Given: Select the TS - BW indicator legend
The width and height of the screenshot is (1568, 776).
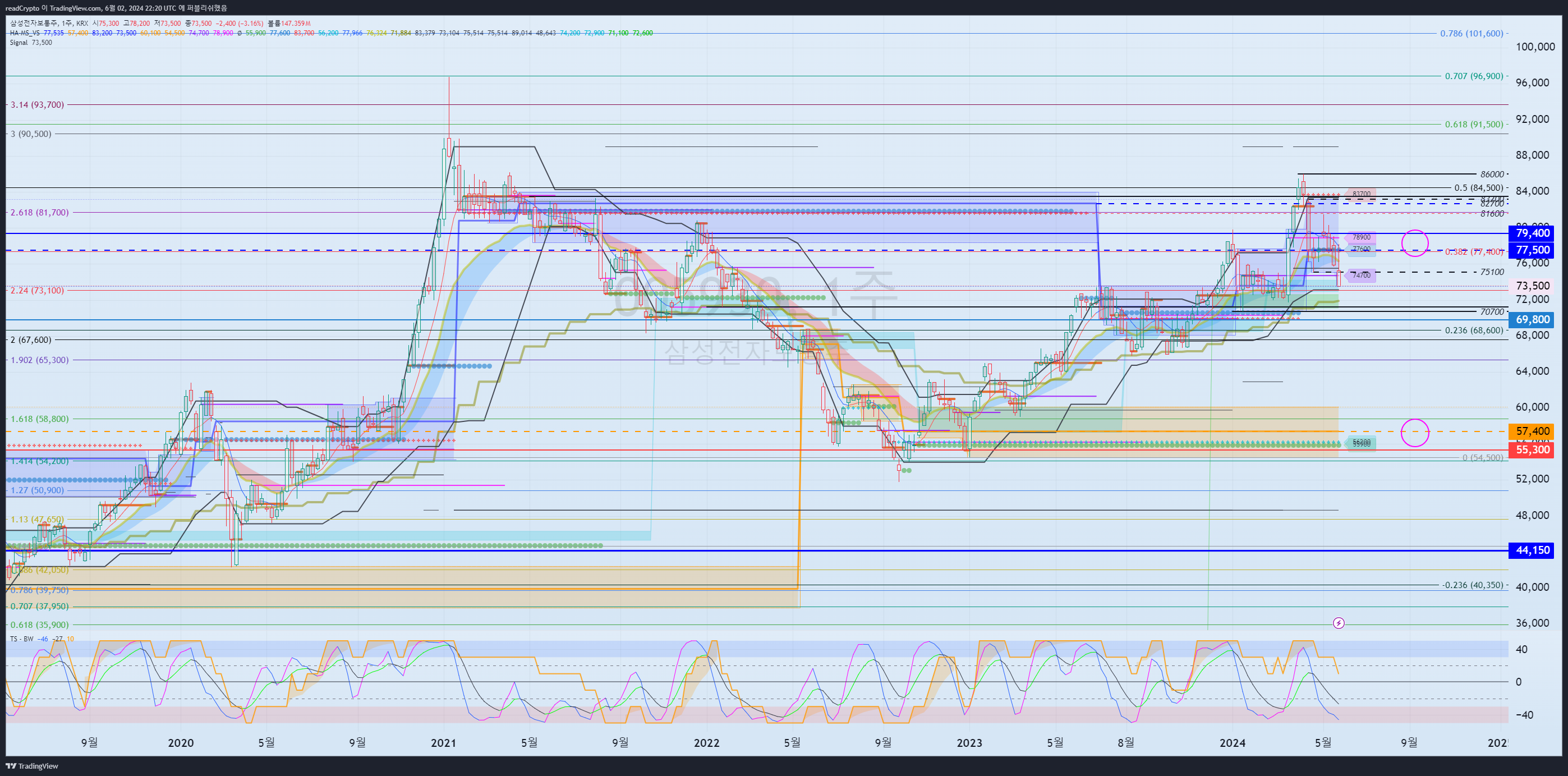Looking at the screenshot, I should [21, 639].
